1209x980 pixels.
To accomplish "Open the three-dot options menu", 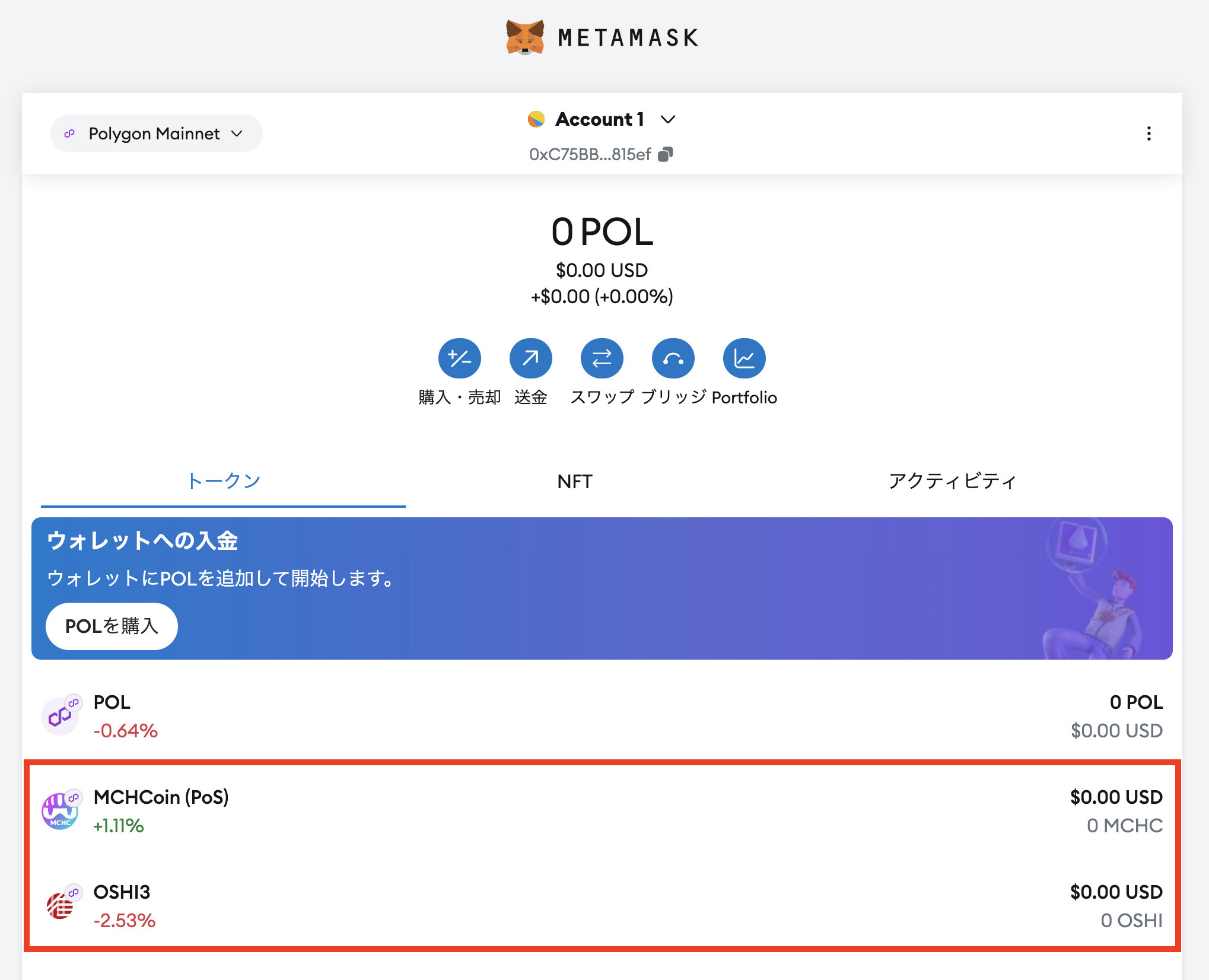I will 1149,134.
